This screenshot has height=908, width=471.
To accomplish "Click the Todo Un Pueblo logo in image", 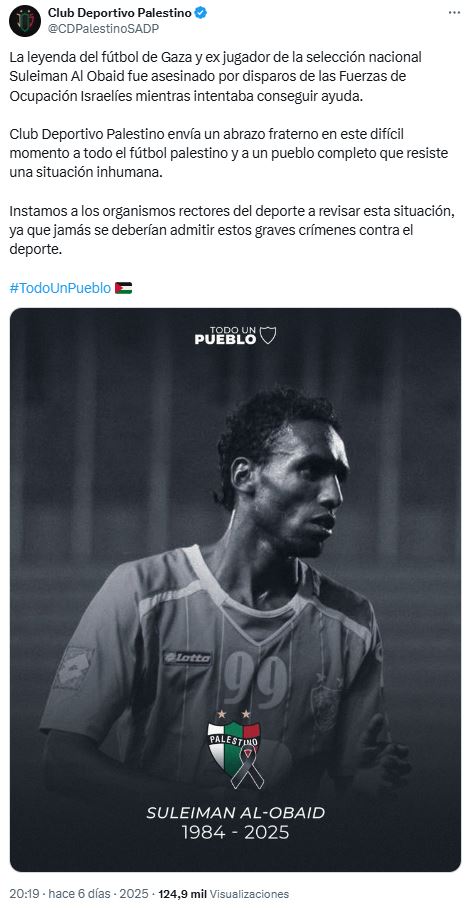I will pos(235,335).
